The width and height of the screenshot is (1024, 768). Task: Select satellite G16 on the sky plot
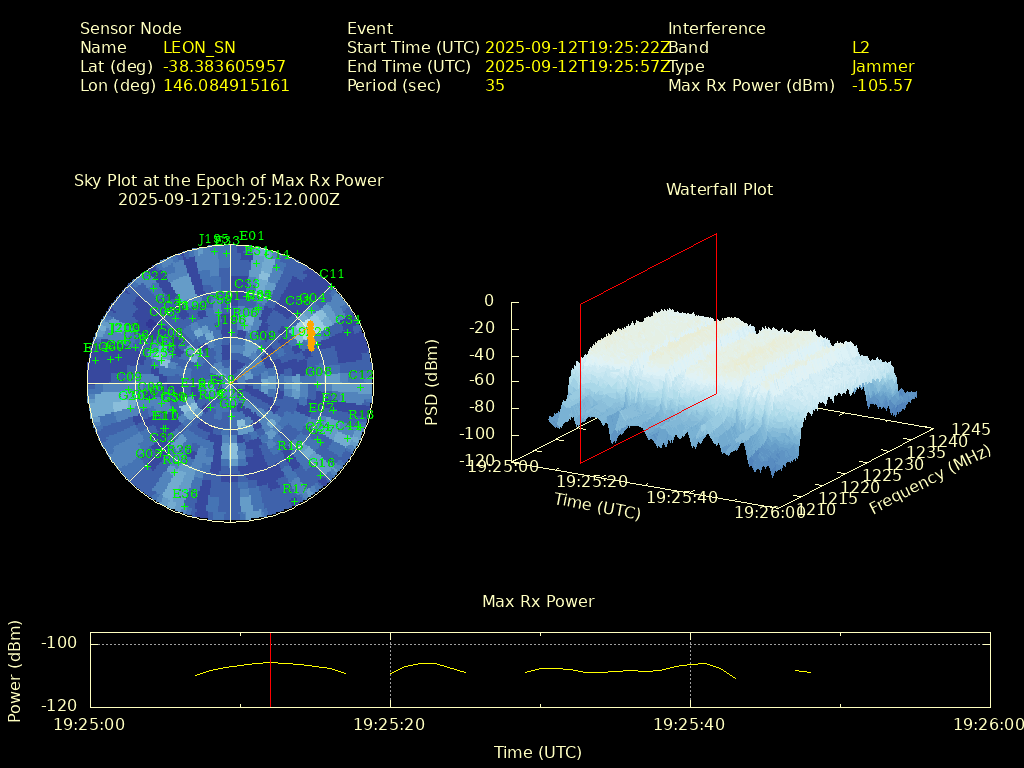coord(322,463)
